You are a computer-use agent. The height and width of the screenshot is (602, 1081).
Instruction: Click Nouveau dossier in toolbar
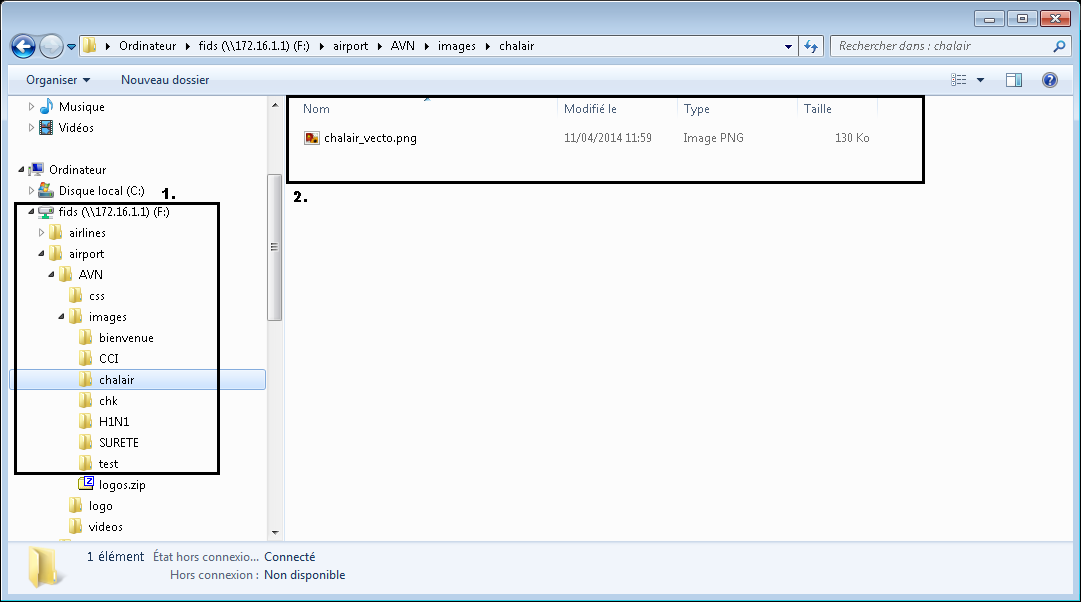point(165,80)
